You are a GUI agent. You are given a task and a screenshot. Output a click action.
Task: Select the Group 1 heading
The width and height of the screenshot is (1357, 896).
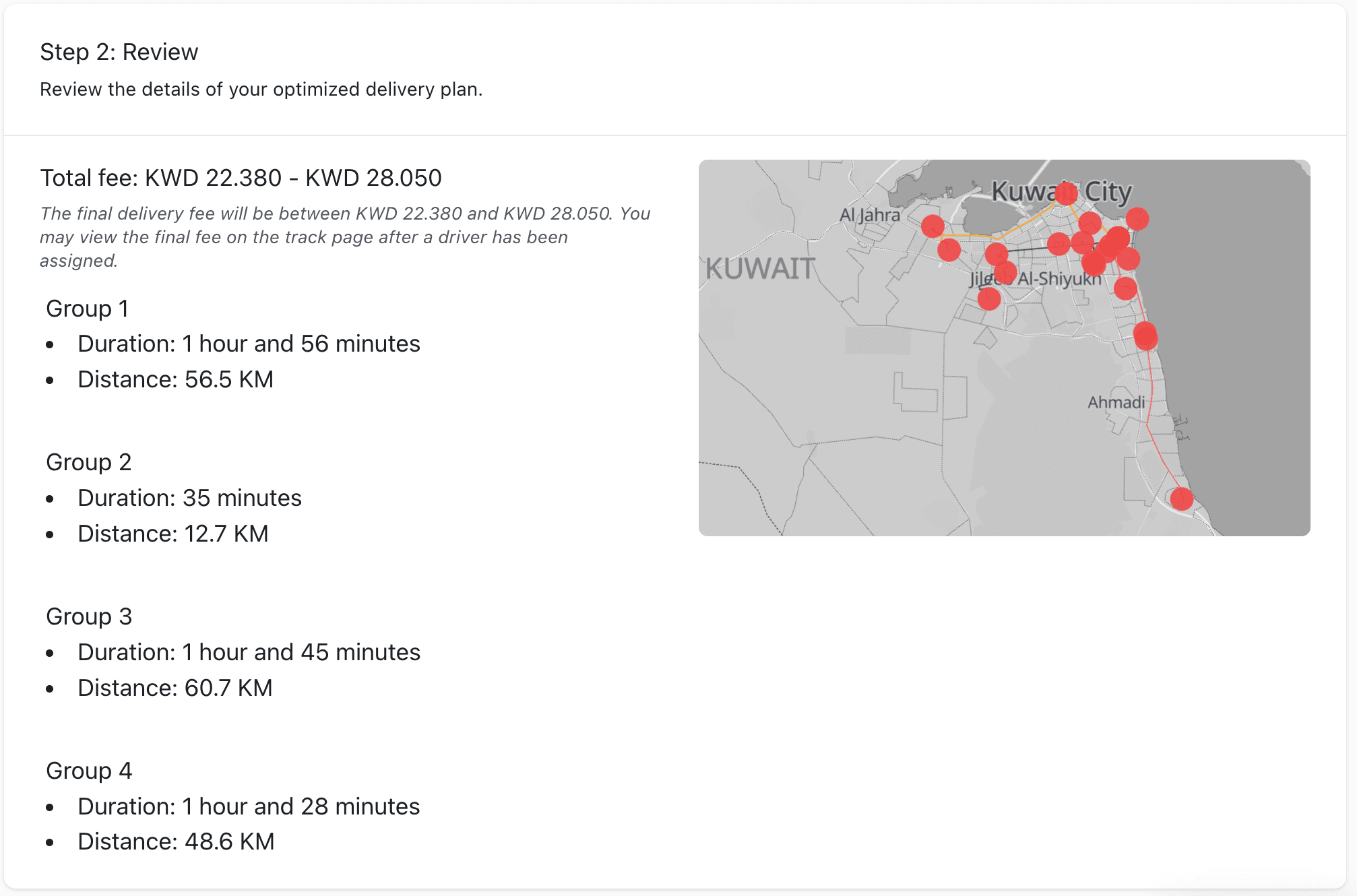[x=87, y=309]
